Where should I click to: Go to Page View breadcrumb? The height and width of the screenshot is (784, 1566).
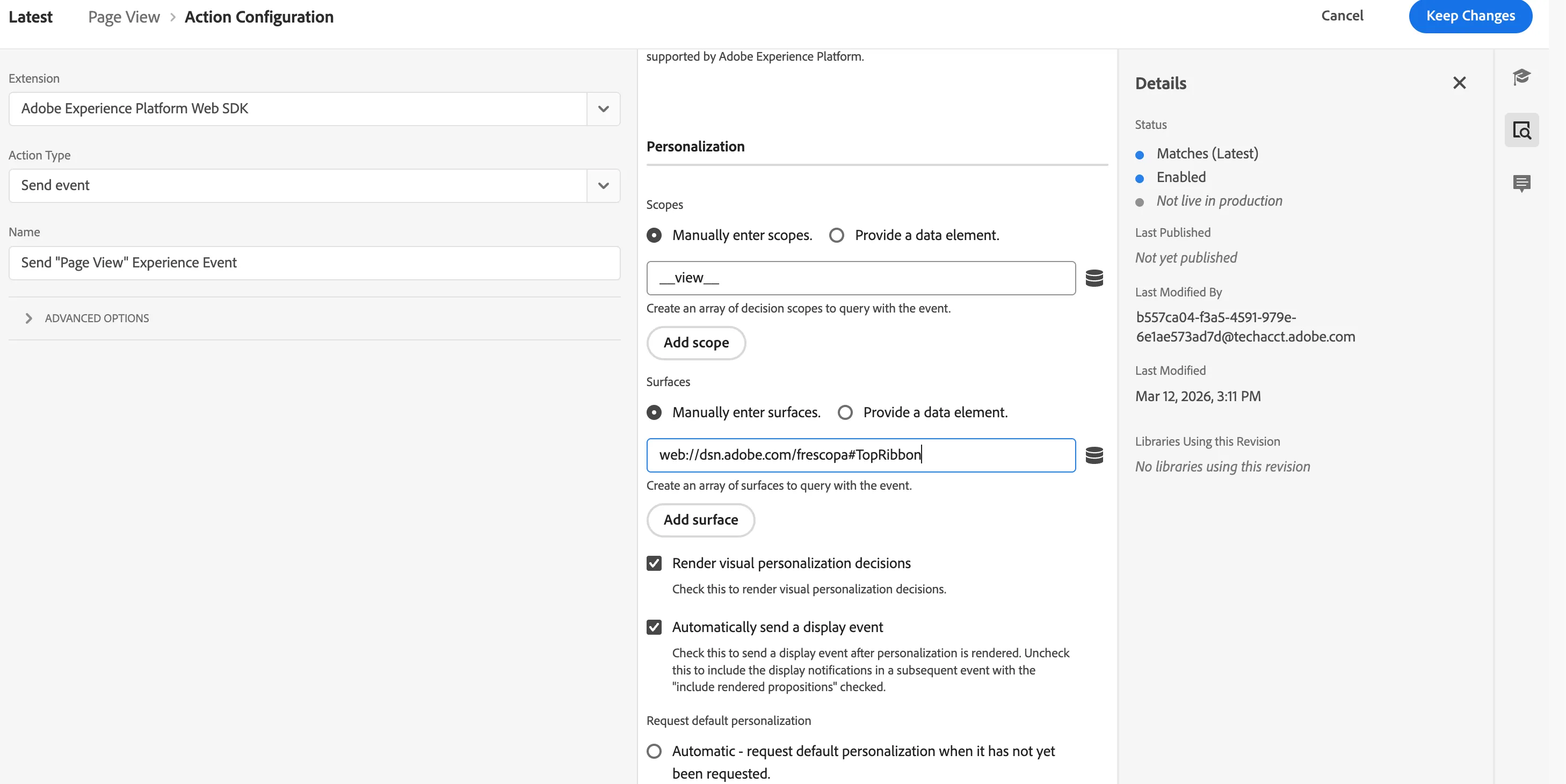point(124,17)
